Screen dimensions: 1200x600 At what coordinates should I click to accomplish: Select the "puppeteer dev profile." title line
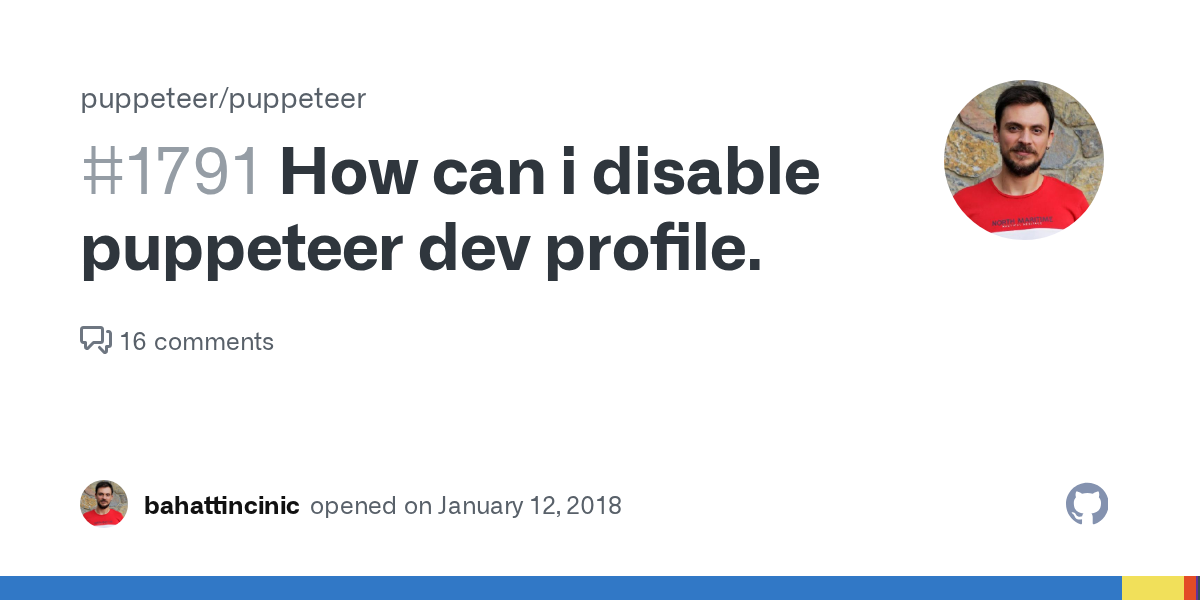tap(421, 249)
